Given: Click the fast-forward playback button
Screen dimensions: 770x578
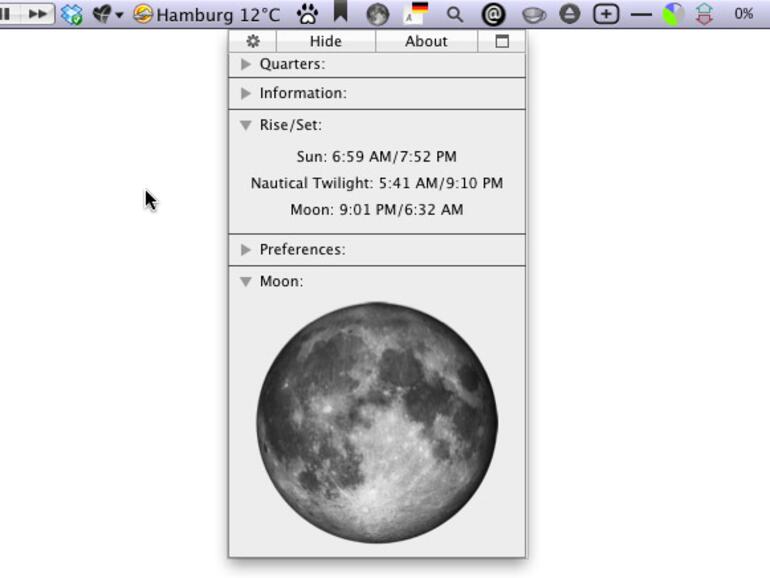Looking at the screenshot, I should pos(37,14).
